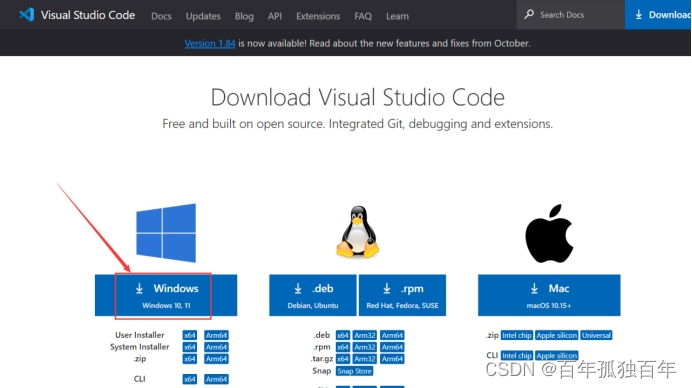This screenshot has width=692, height=388.
Task: Select Arm64 in the Linux .deb row
Action: [392, 335]
